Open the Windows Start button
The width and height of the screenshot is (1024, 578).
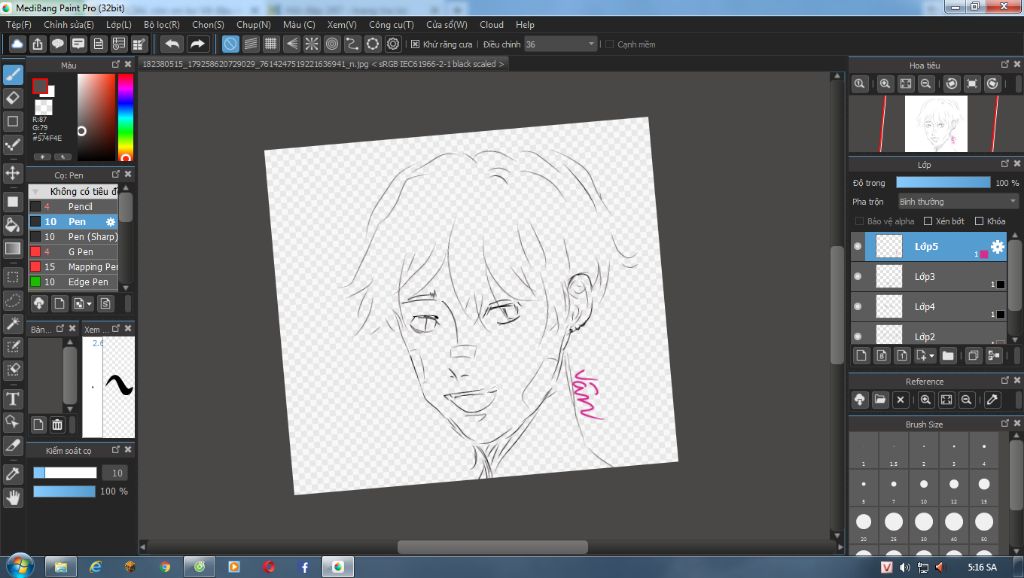tap(19, 566)
